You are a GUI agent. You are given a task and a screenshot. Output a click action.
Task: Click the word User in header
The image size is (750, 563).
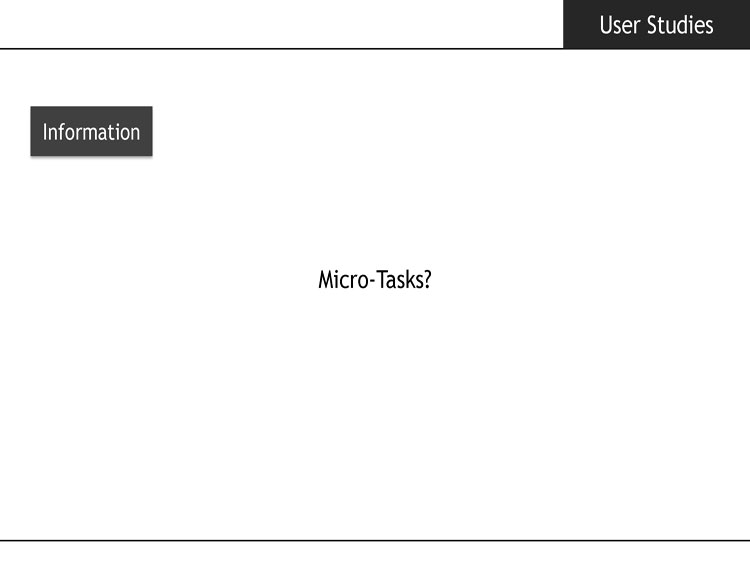[x=620, y=24]
